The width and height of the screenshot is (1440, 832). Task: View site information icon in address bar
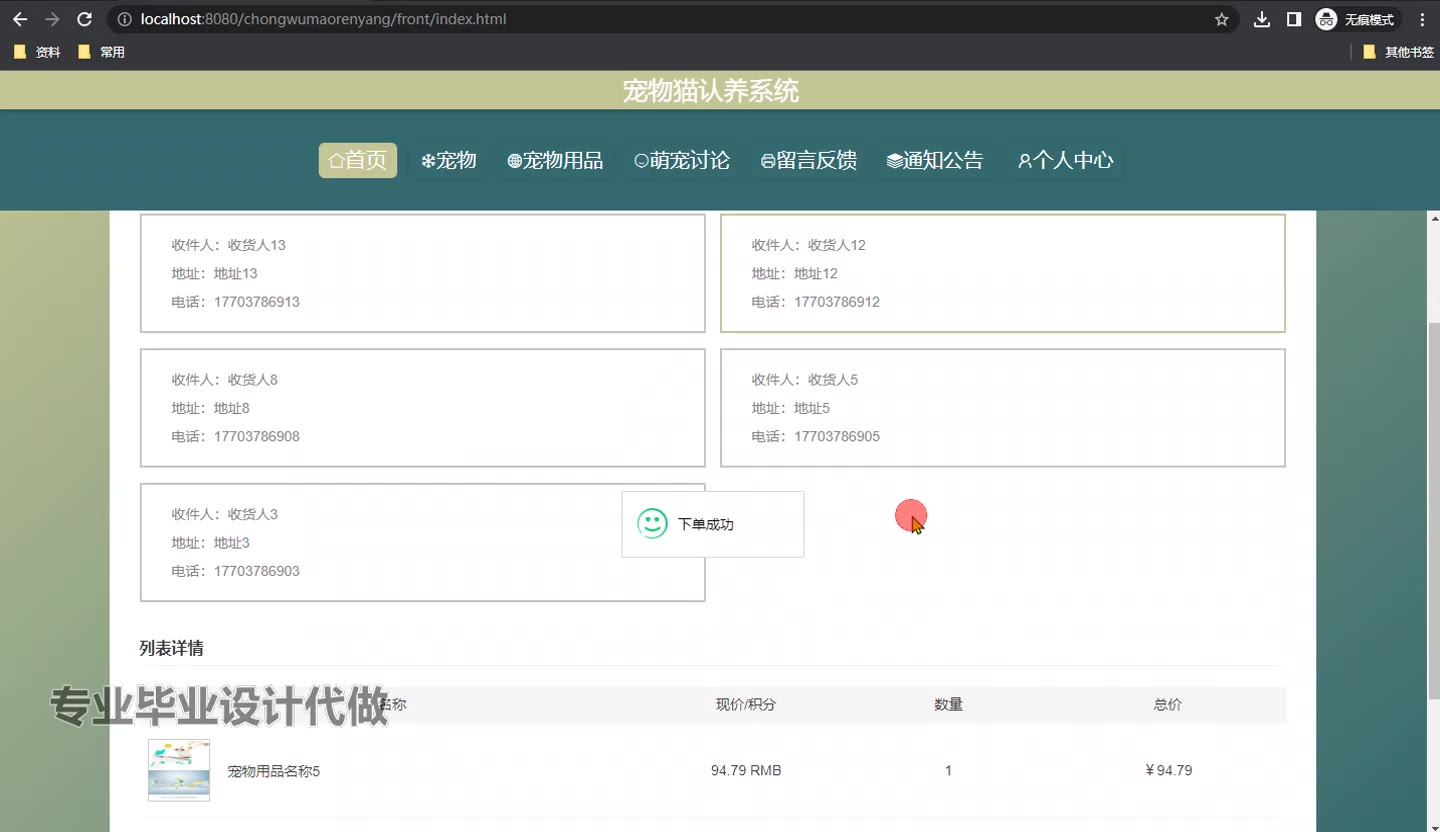pyautogui.click(x=124, y=19)
